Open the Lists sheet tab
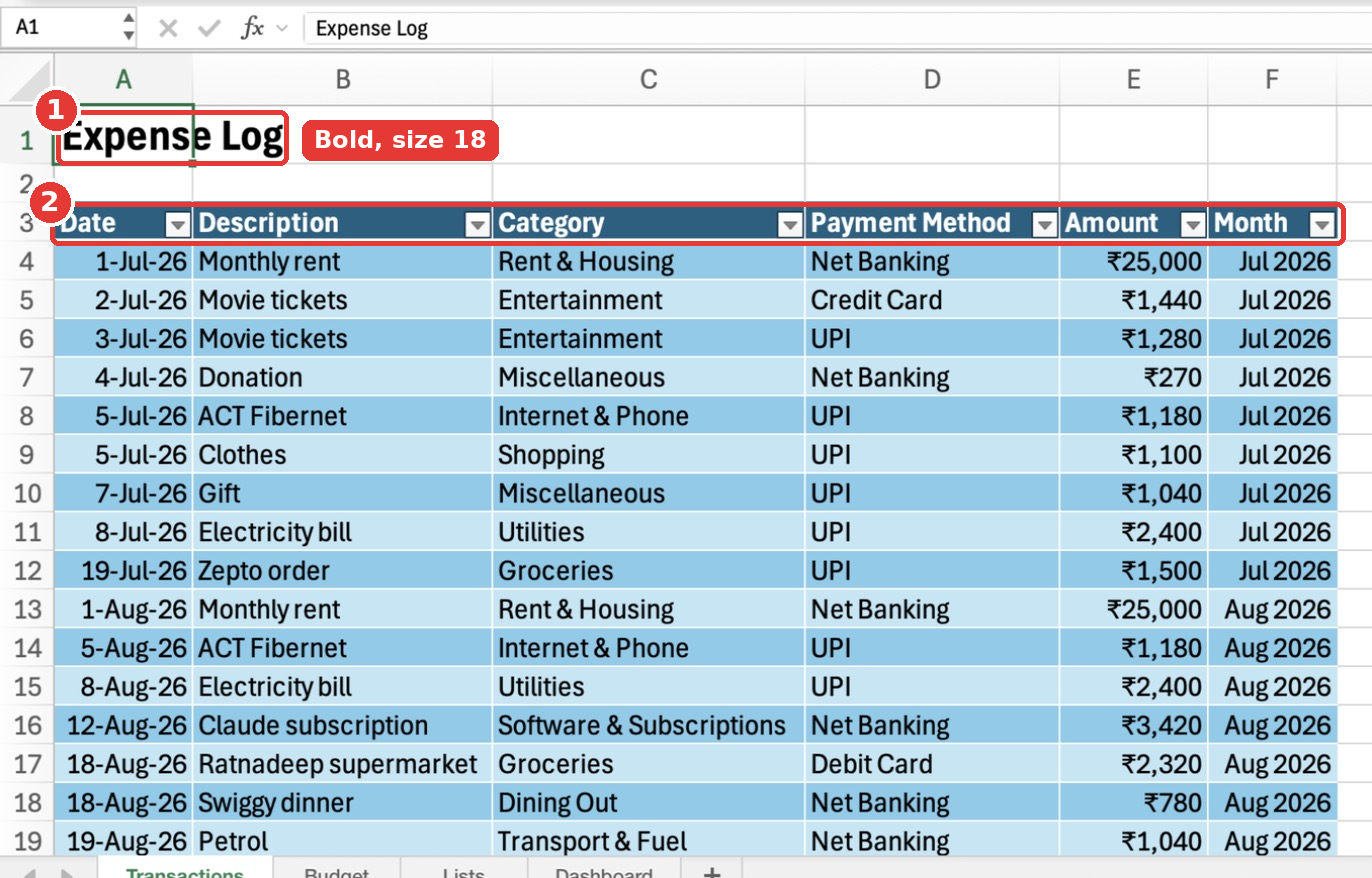Image resolution: width=1372 pixels, height=878 pixels. point(464,869)
